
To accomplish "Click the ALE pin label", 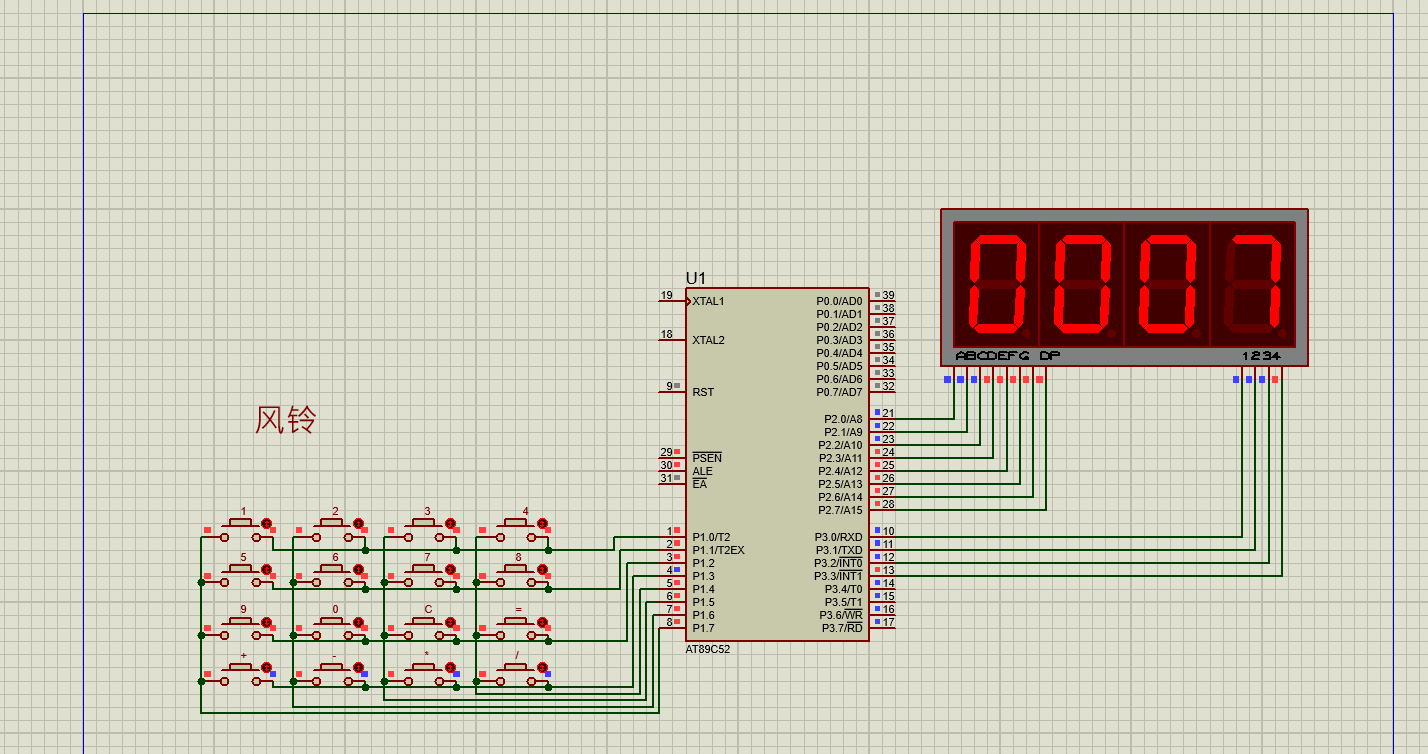I will 702,471.
